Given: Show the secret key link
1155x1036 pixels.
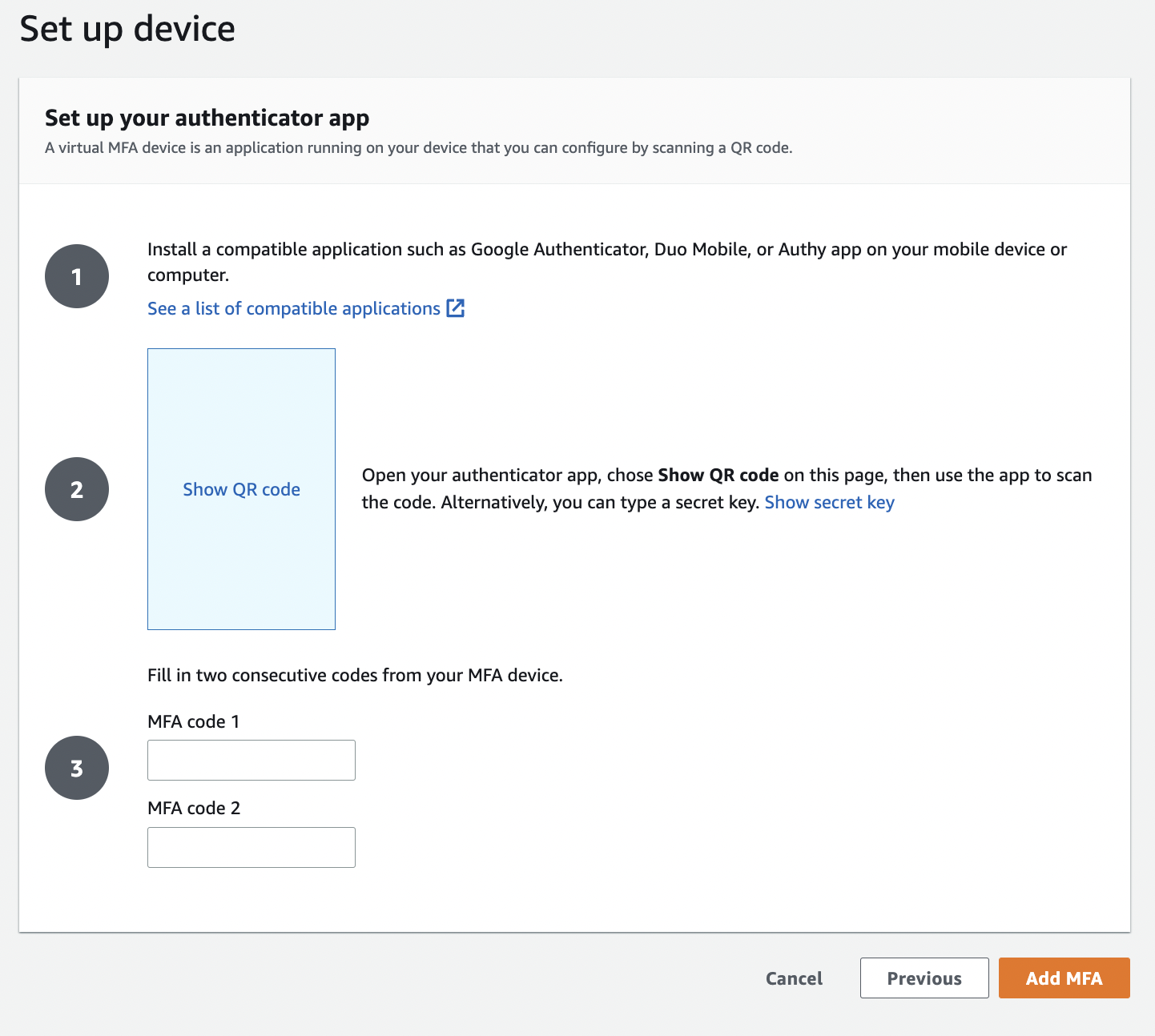Looking at the screenshot, I should click(829, 502).
